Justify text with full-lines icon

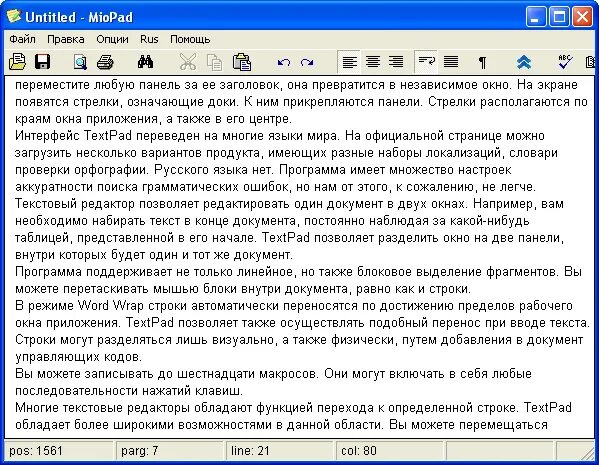point(451,62)
